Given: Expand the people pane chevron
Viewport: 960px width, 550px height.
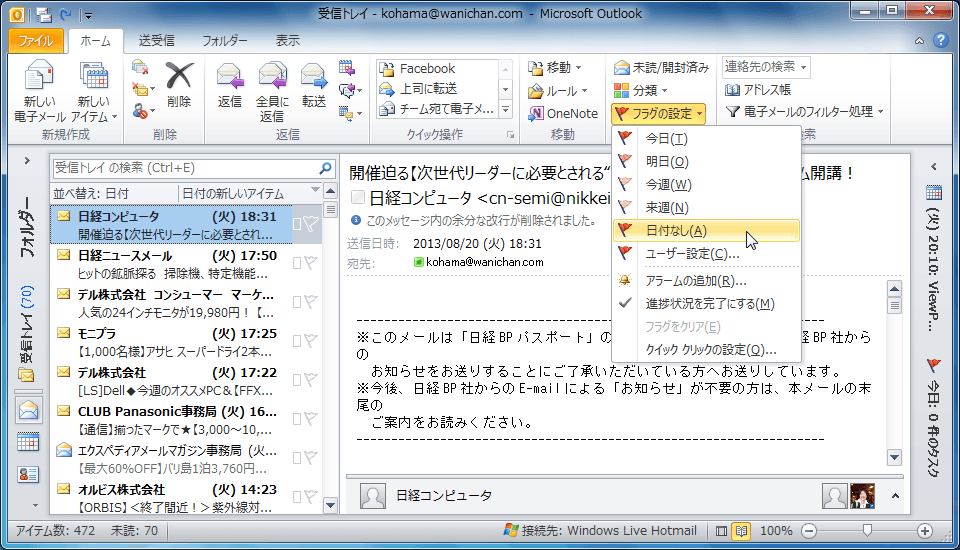Looking at the screenshot, I should (895, 496).
